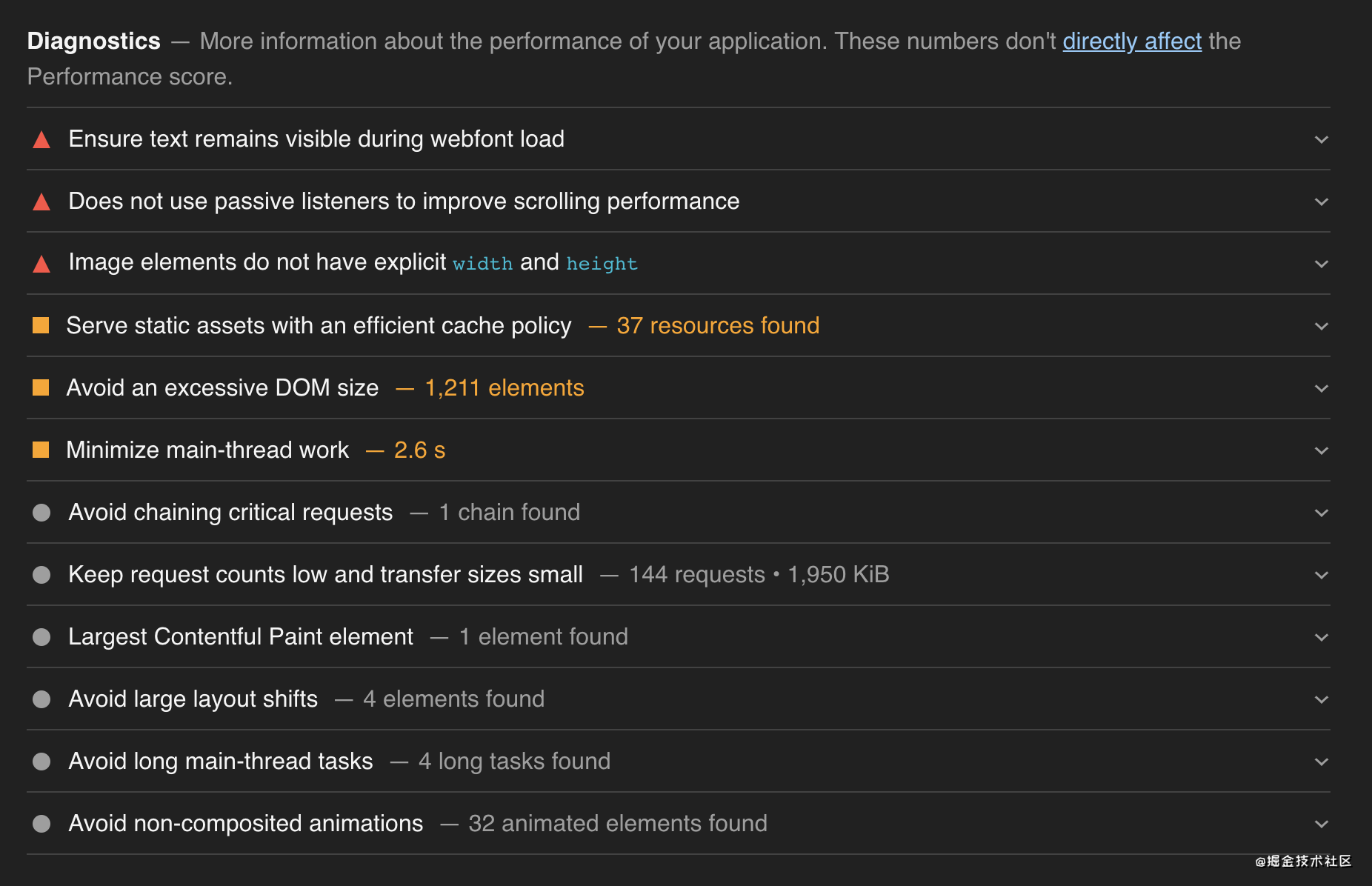Expand the Avoid long main-thread tasks details
Image resolution: width=1372 pixels, height=886 pixels.
point(1322,761)
